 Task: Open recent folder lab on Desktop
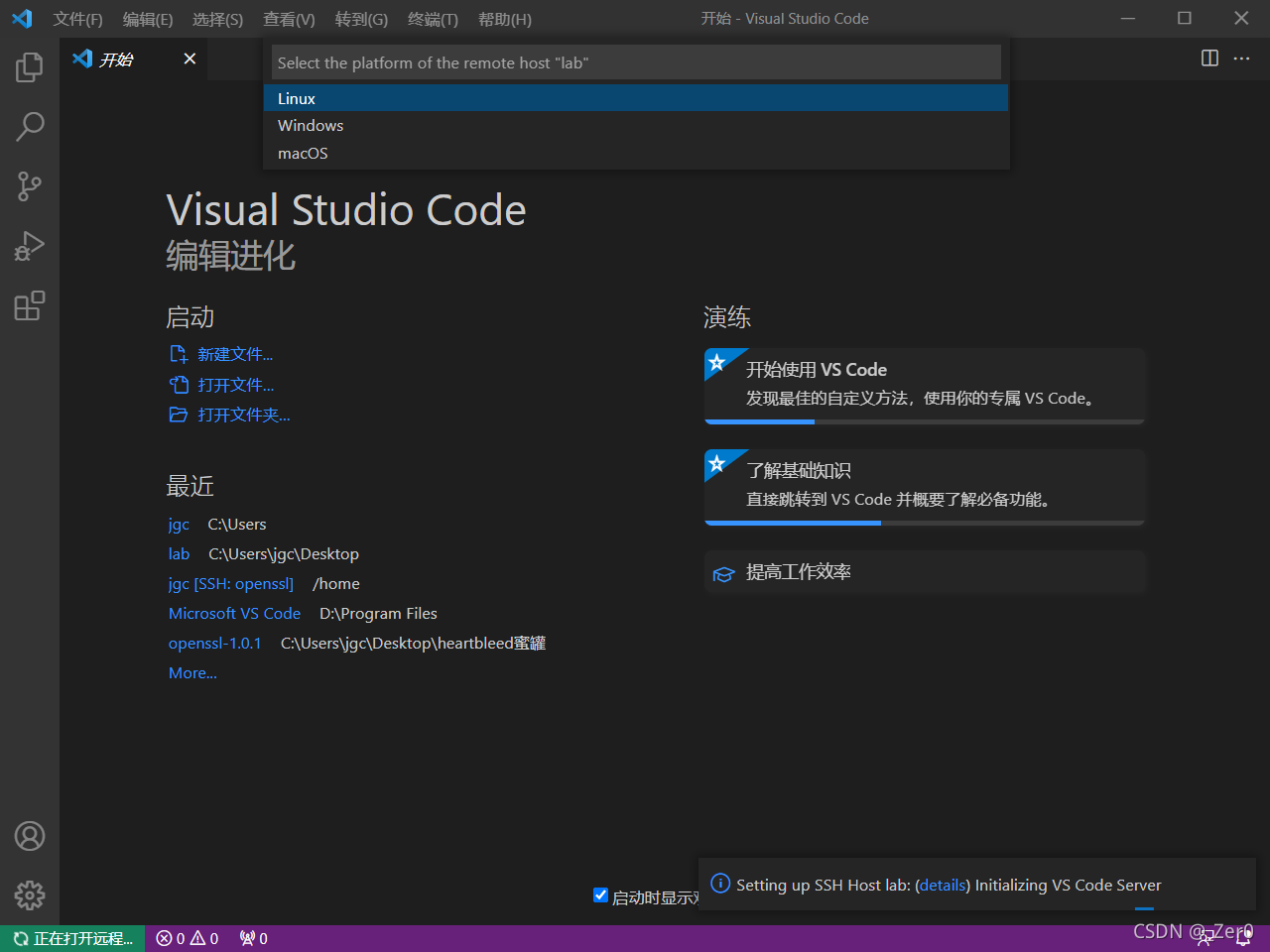(179, 553)
